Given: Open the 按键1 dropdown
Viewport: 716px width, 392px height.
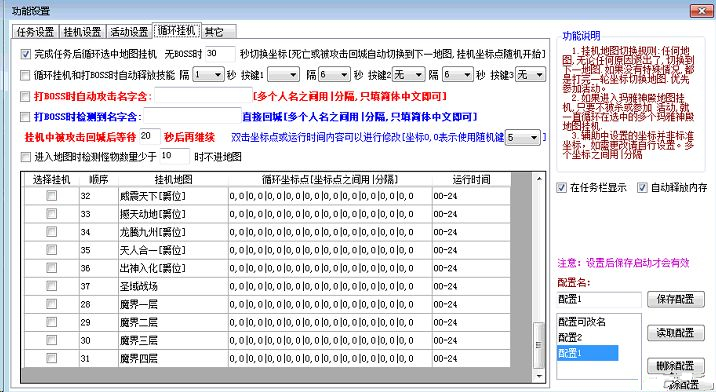Looking at the screenshot, I should [x=284, y=74].
